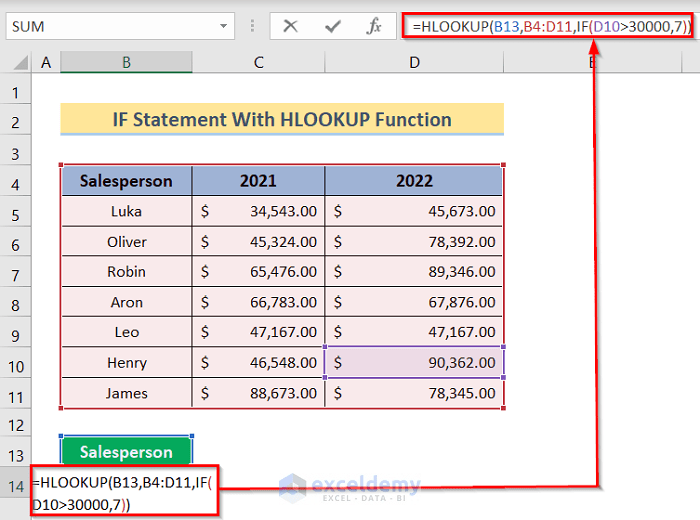Select the 2022 header cell
Image resolution: width=700 pixels, height=520 pixels.
414,181
